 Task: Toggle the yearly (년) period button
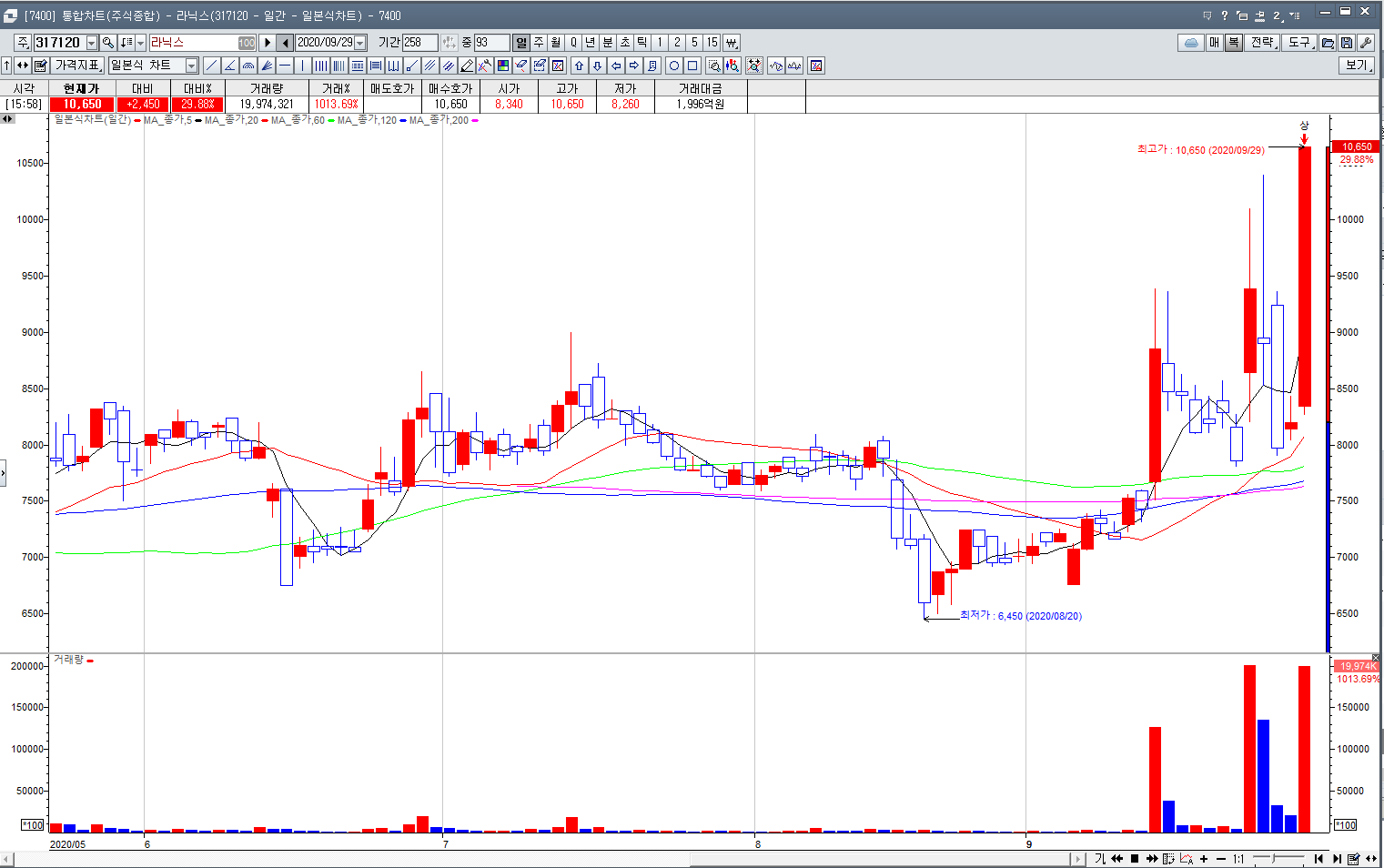coord(591,43)
